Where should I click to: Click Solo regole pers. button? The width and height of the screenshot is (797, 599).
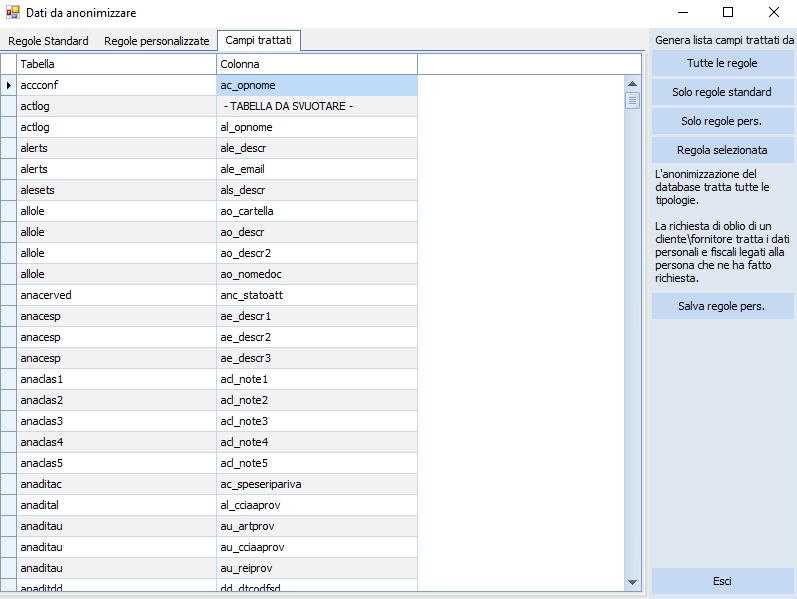(722, 121)
